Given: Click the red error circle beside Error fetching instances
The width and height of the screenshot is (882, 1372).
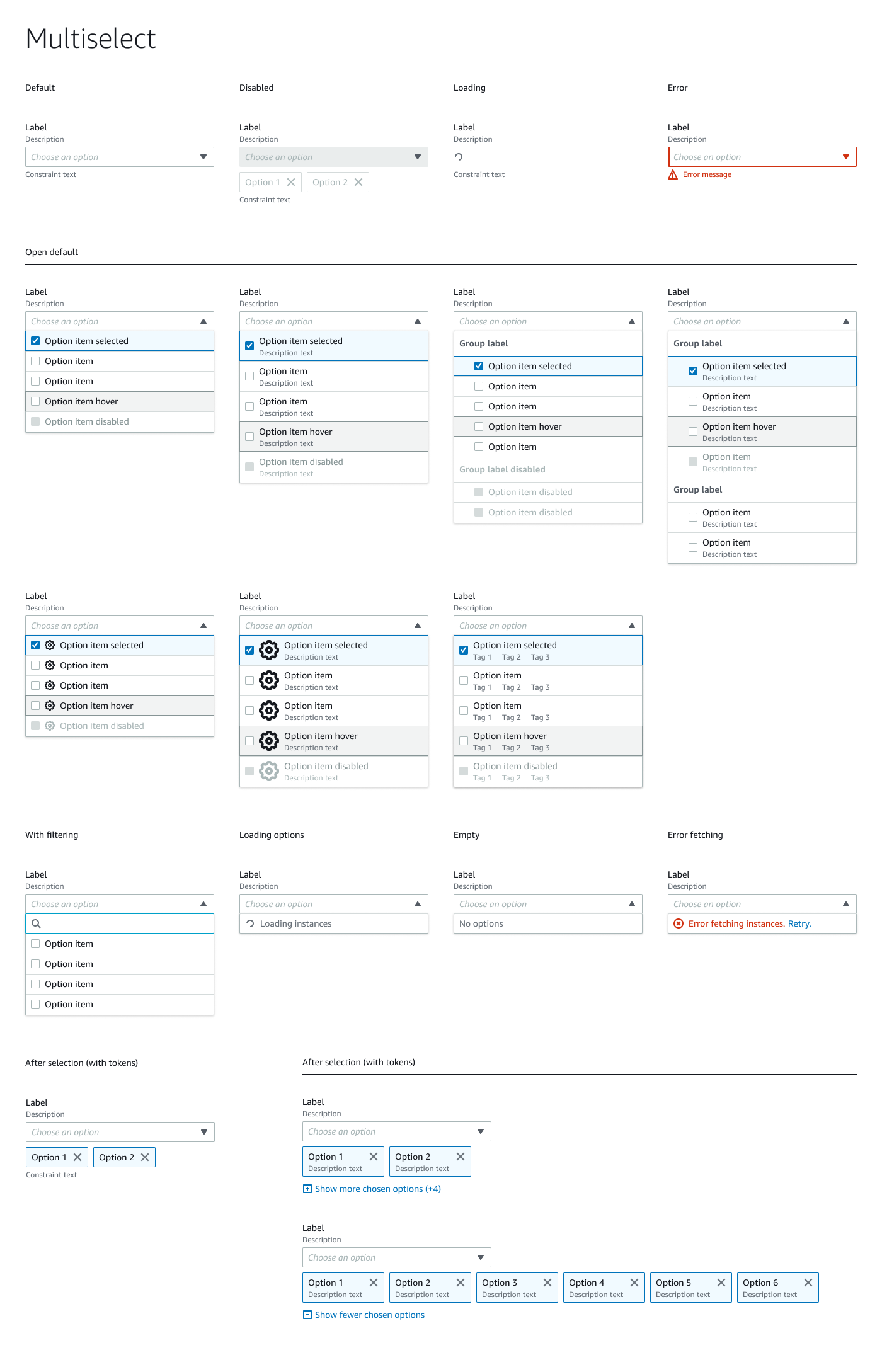Looking at the screenshot, I should point(679,923).
